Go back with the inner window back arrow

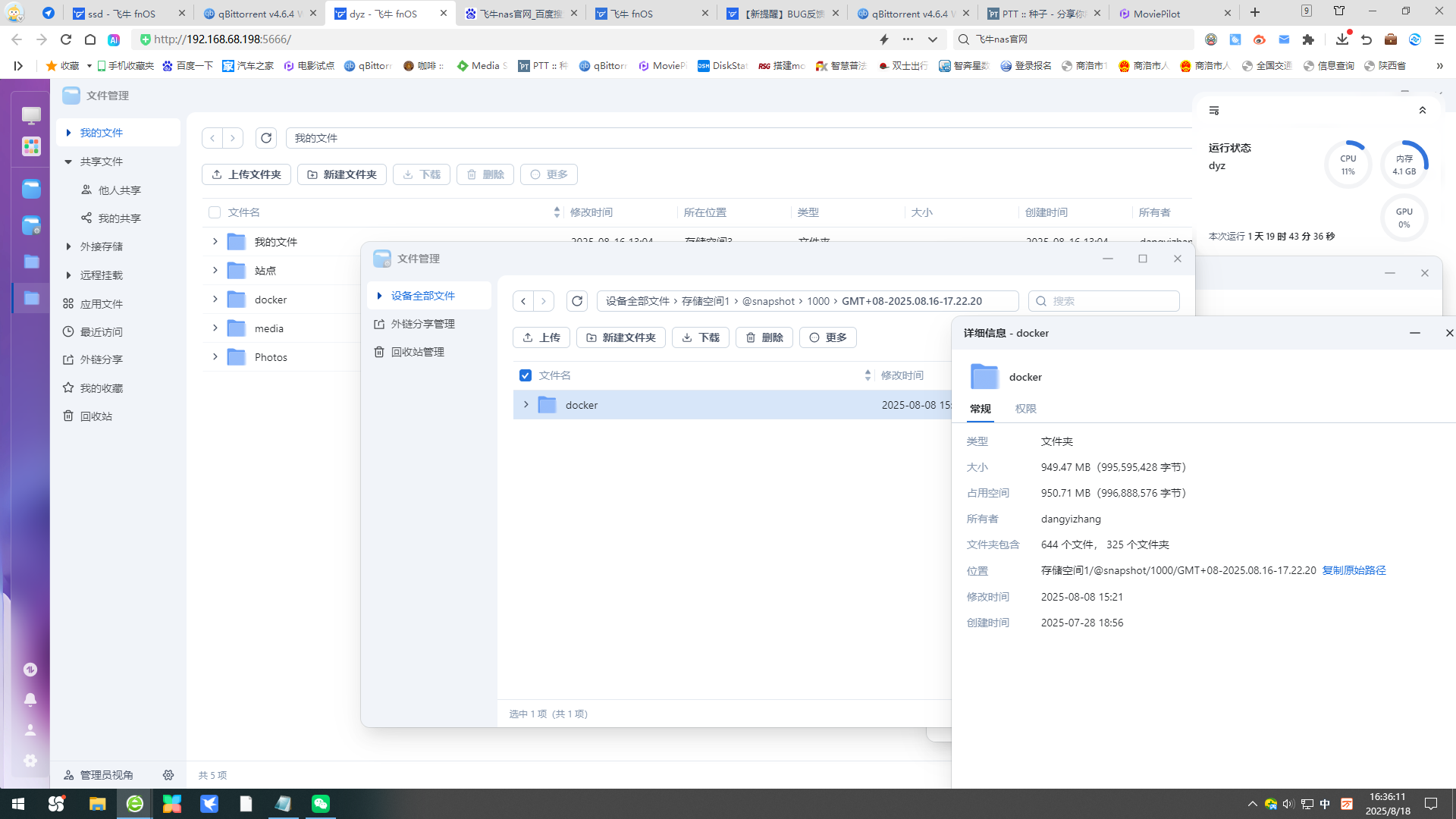point(523,301)
